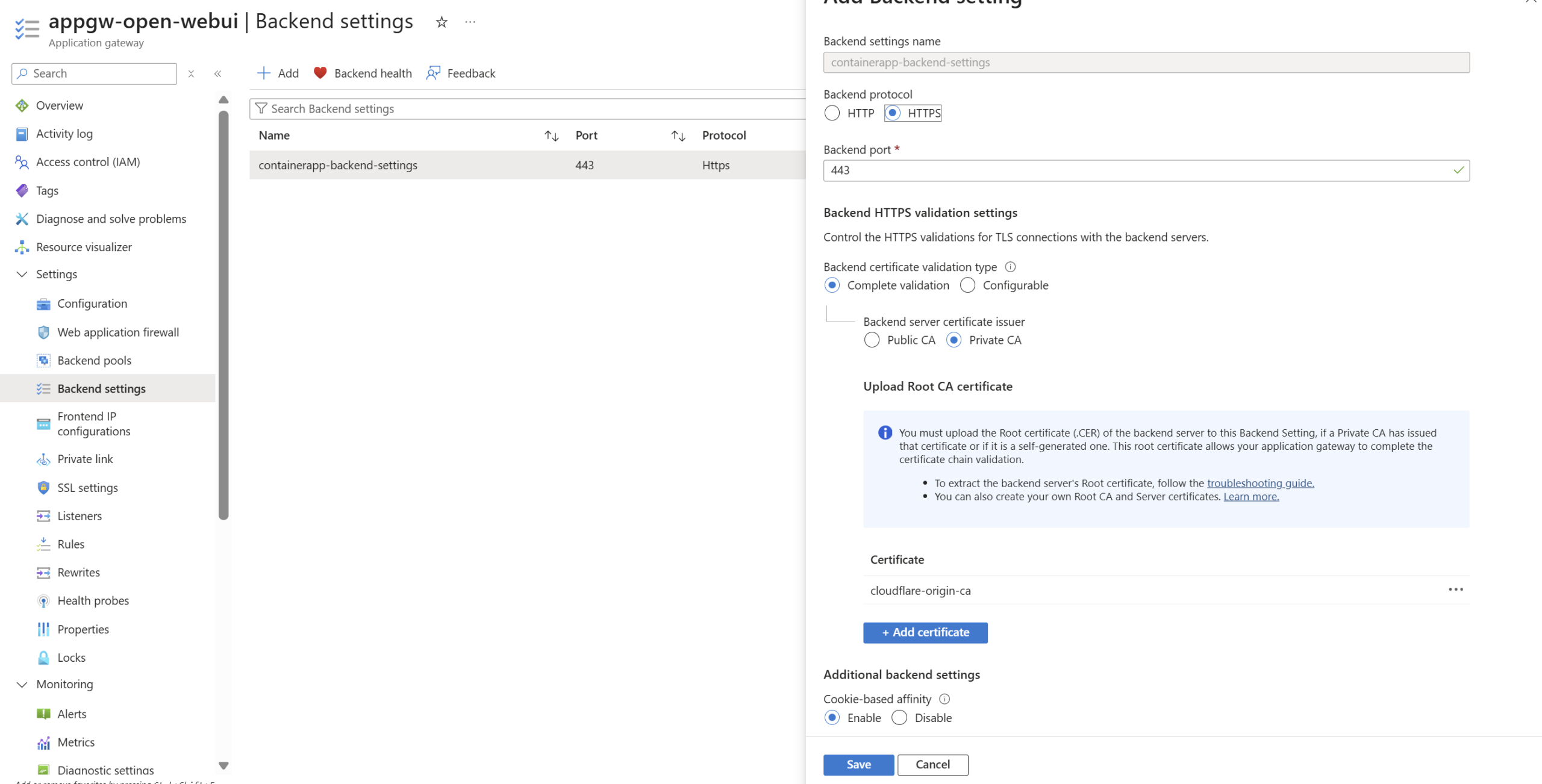Collapse the Settings section

(x=22, y=275)
